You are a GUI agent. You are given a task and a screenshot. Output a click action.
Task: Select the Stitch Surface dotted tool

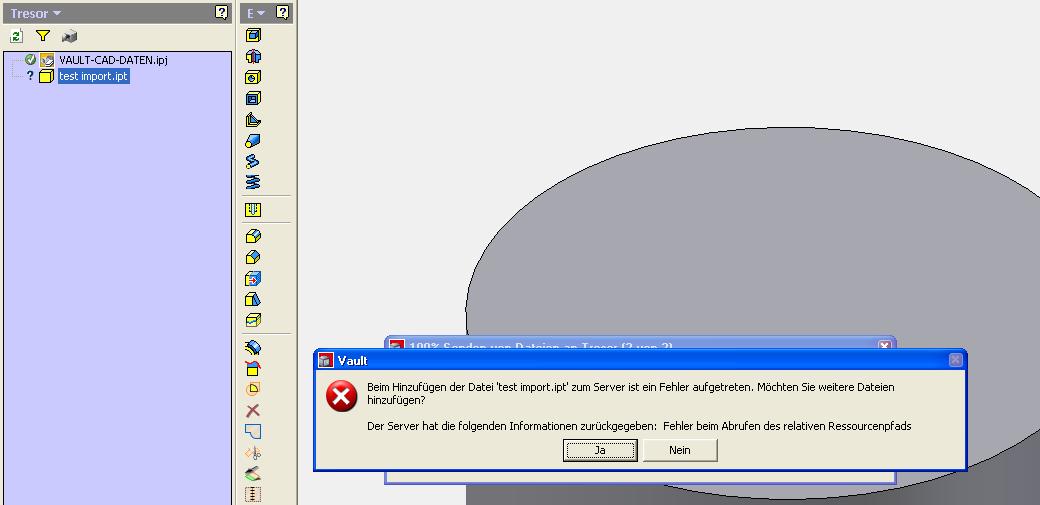click(x=253, y=494)
